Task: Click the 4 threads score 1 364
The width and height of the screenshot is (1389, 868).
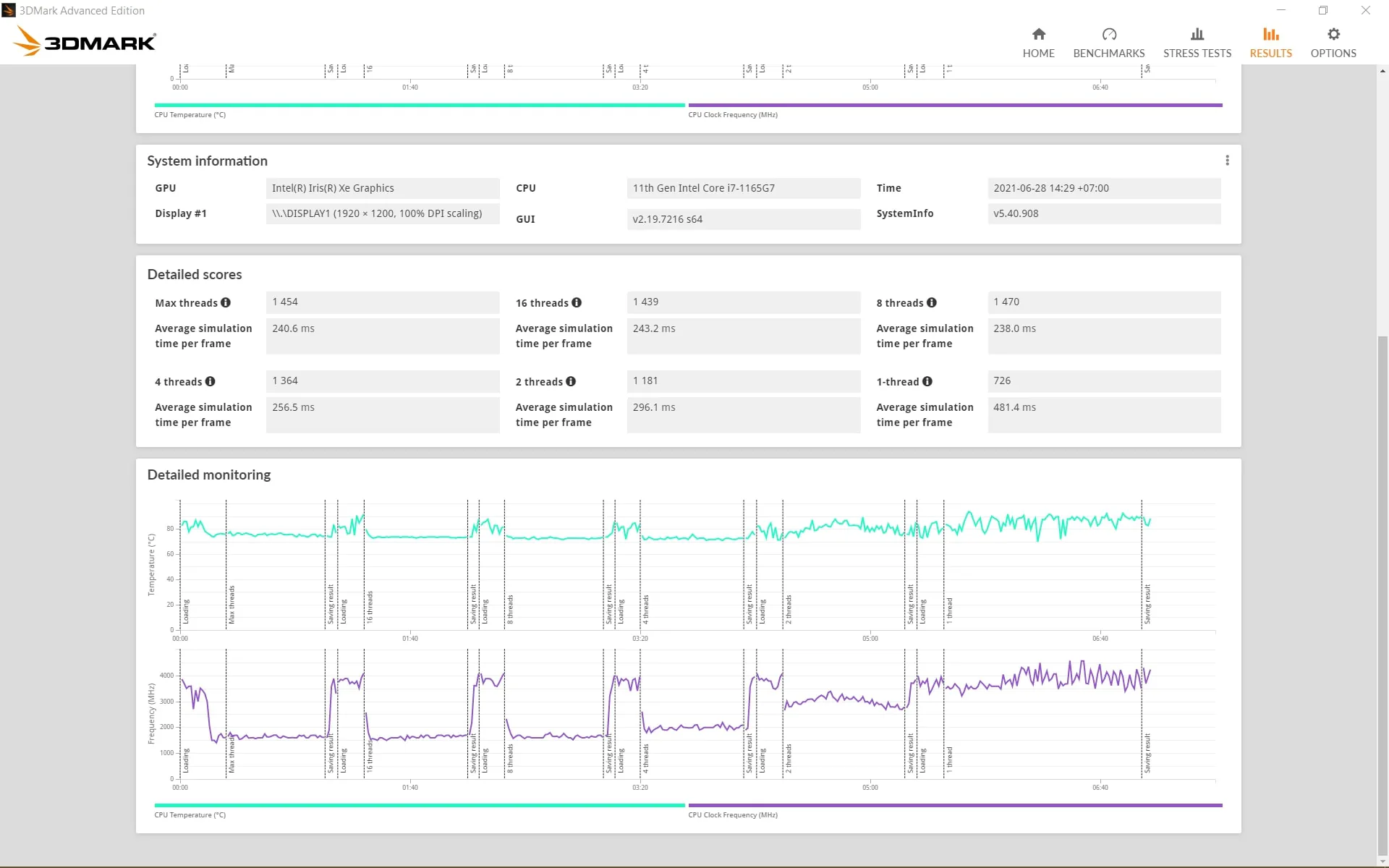Action: pyautogui.click(x=383, y=380)
